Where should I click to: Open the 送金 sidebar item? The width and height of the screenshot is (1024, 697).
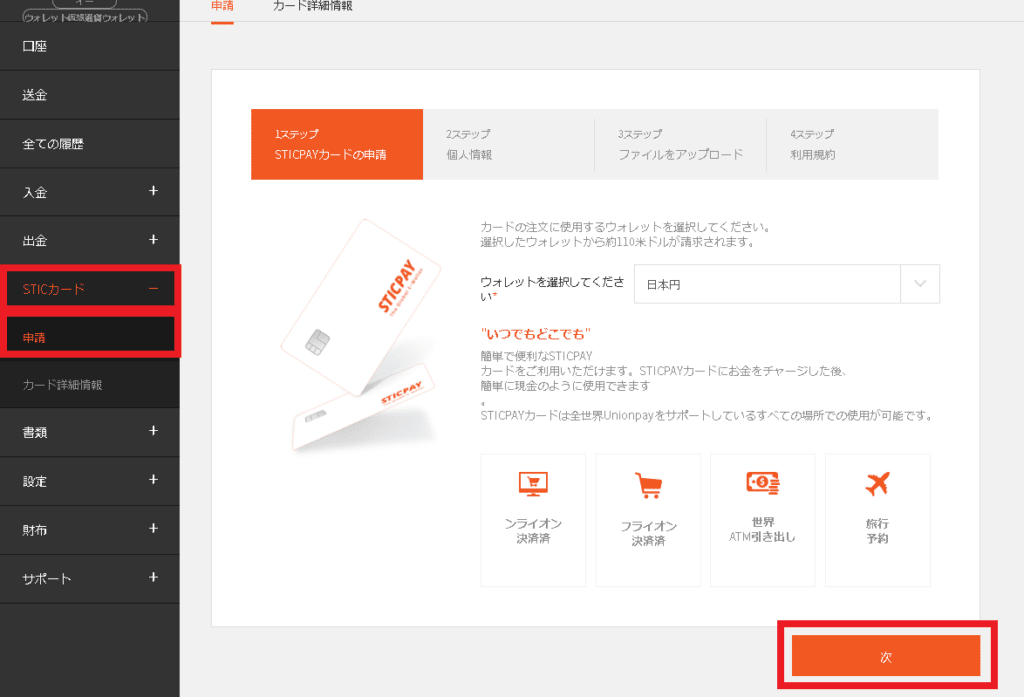(x=89, y=95)
